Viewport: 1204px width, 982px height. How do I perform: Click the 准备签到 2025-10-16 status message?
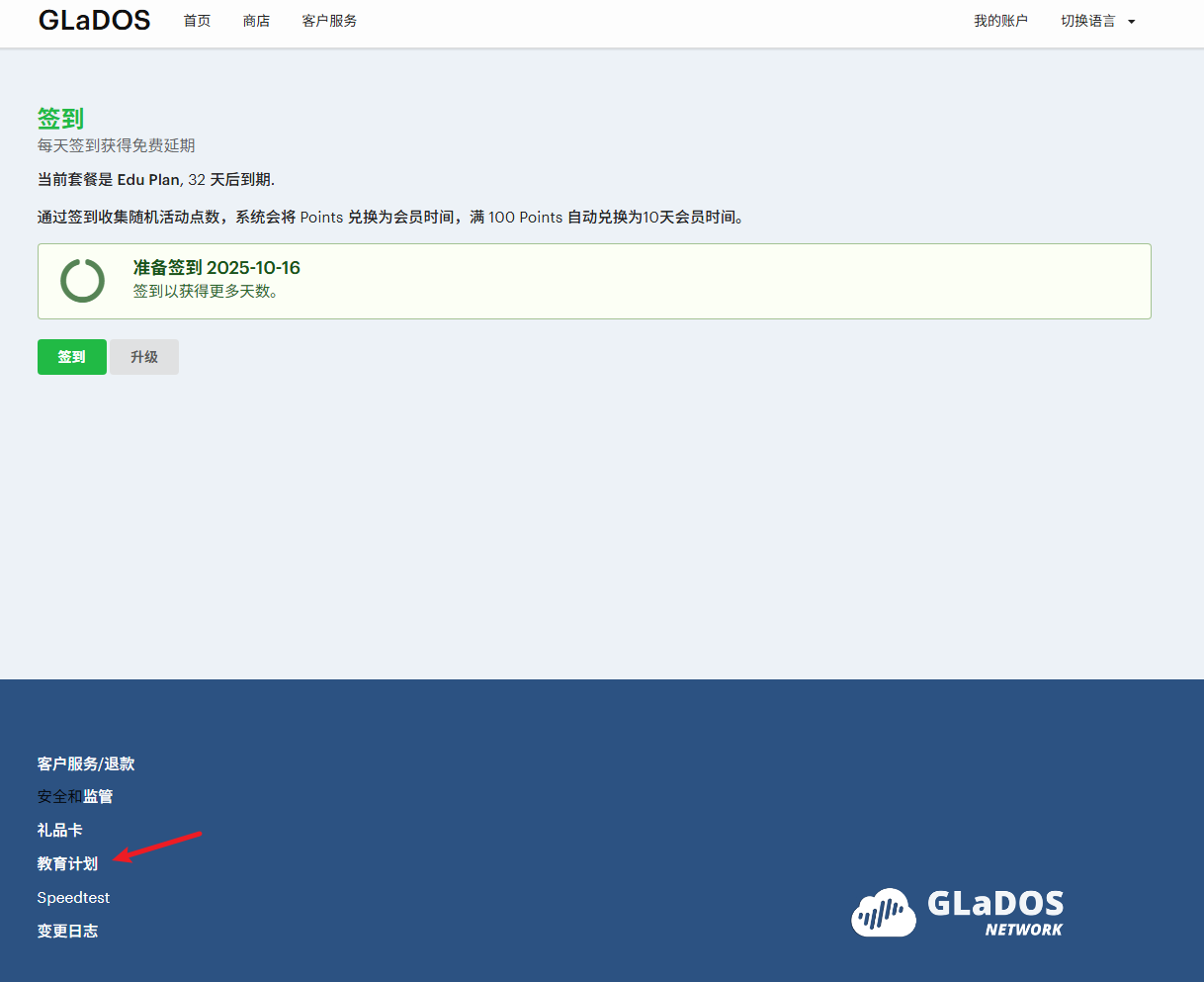pyautogui.click(x=216, y=268)
